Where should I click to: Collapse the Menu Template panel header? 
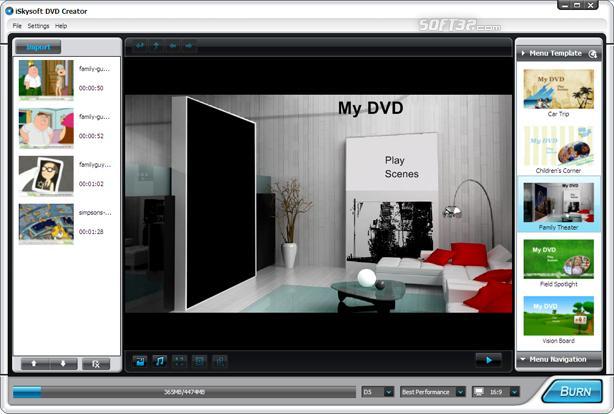tap(559, 53)
